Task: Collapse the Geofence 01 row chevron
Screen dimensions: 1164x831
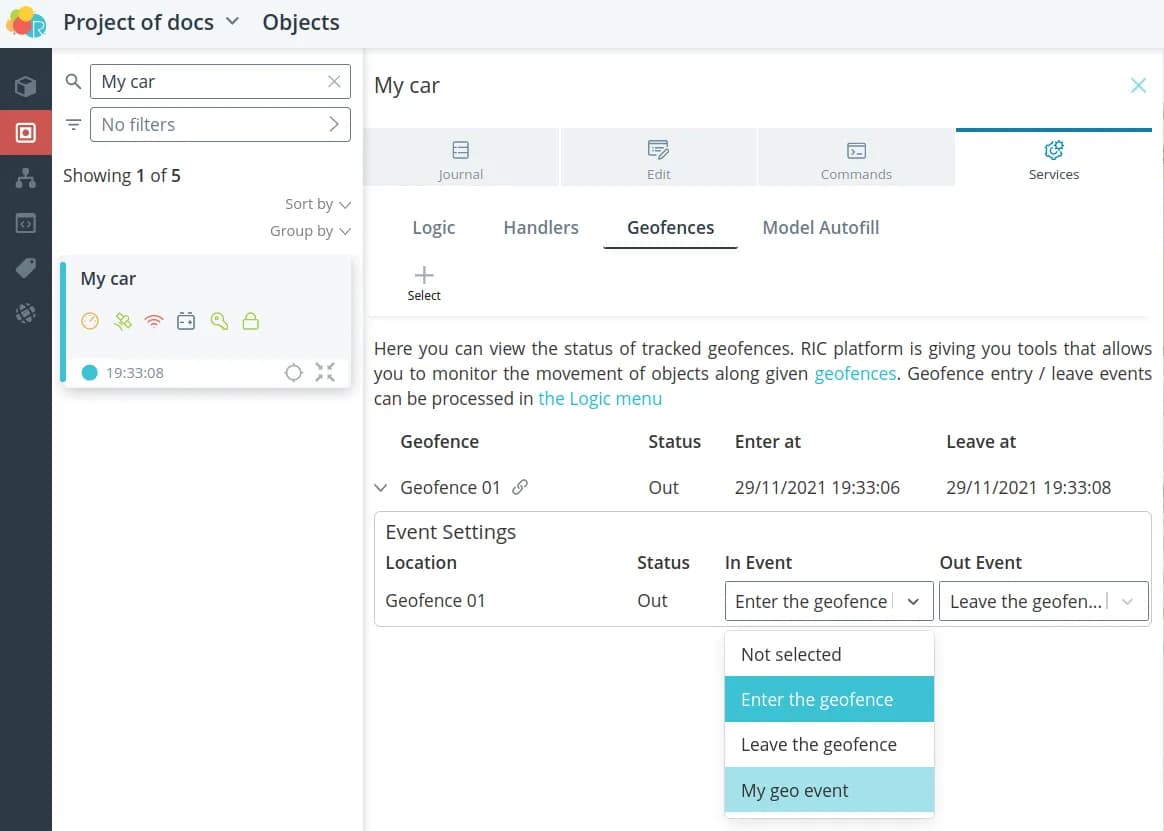Action: [x=380, y=488]
